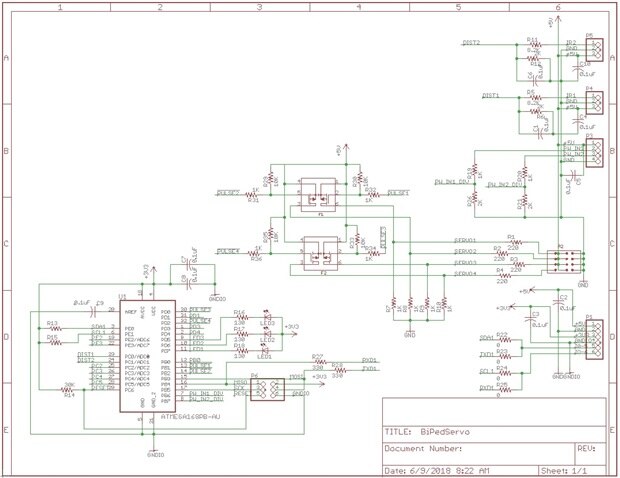This screenshot has width=620, height=478.
Task: Select resistor R34 near PULSE3
Action: point(372,253)
